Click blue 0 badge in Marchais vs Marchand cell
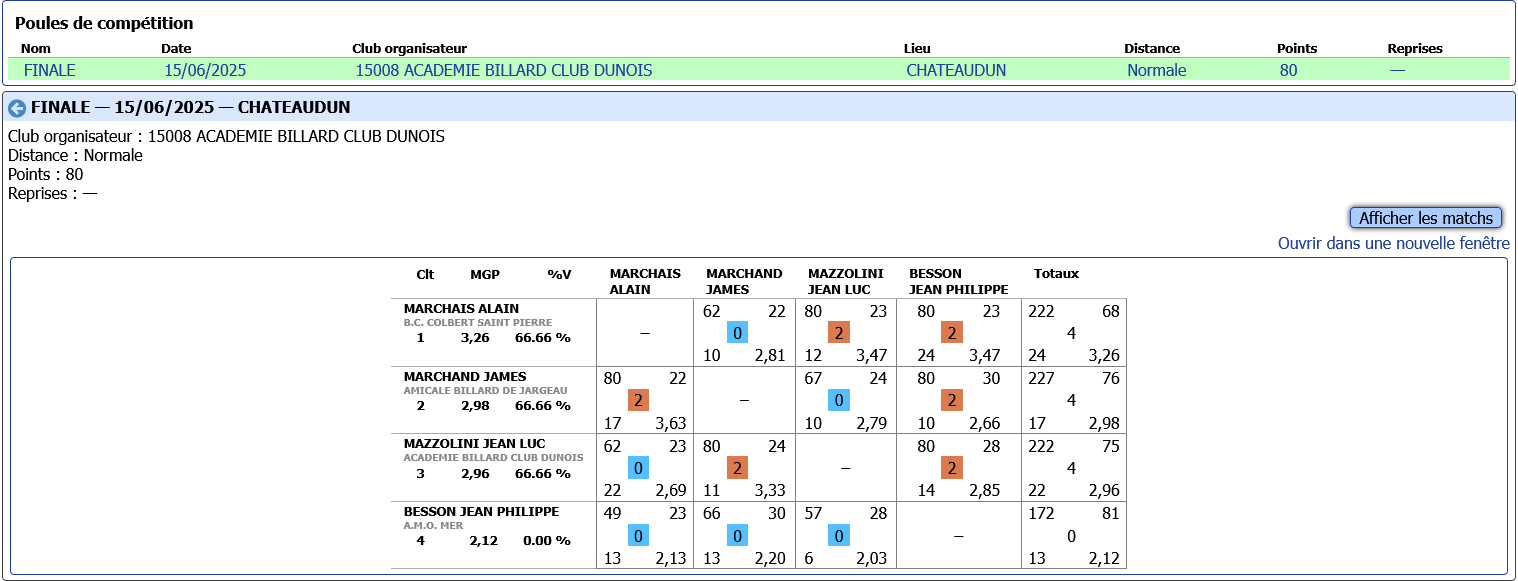Image resolution: width=1518 pixels, height=581 pixels. tap(738, 333)
